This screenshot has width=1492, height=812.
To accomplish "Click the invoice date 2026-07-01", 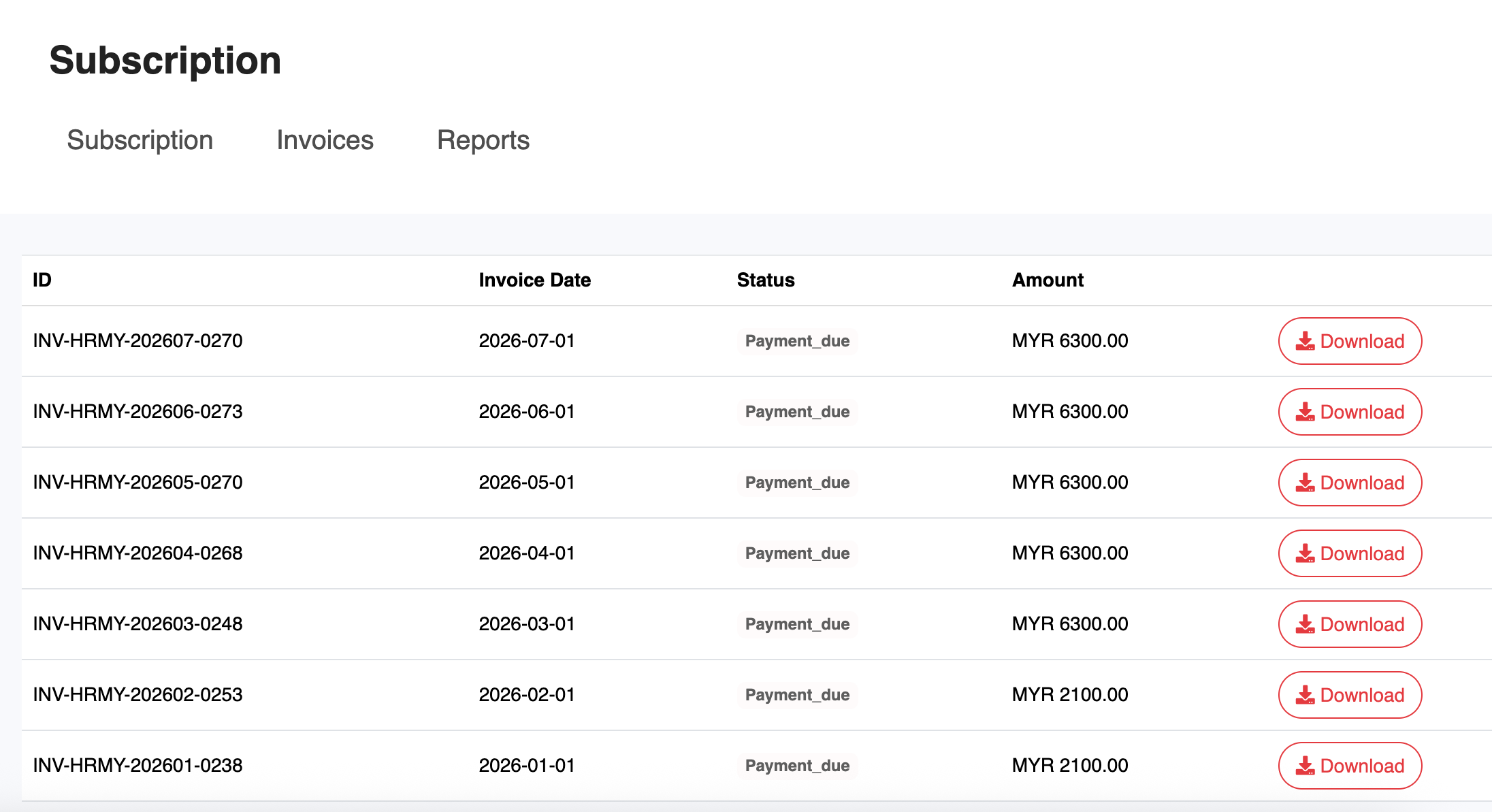I will pos(527,341).
